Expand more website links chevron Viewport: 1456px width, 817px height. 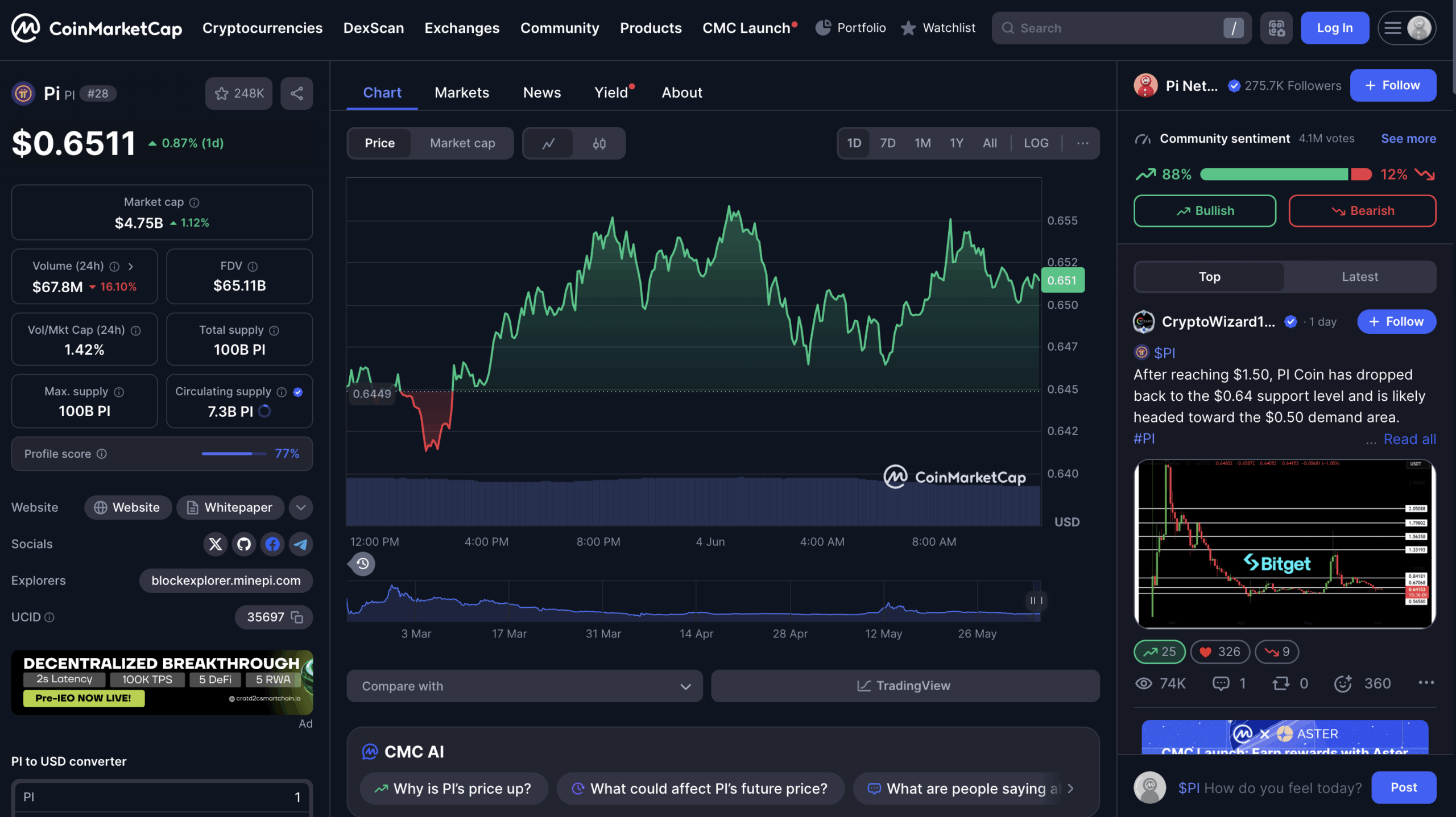point(301,508)
